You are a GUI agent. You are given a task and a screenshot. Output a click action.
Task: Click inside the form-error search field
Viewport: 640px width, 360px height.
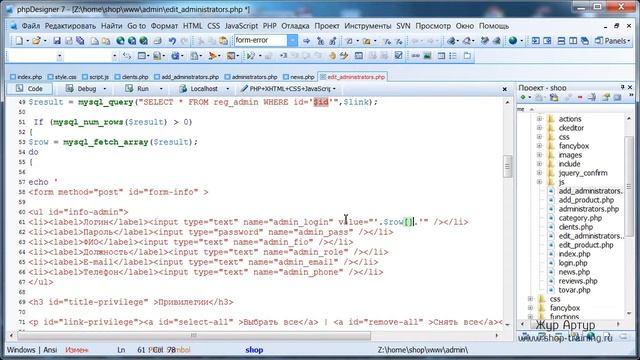point(261,40)
